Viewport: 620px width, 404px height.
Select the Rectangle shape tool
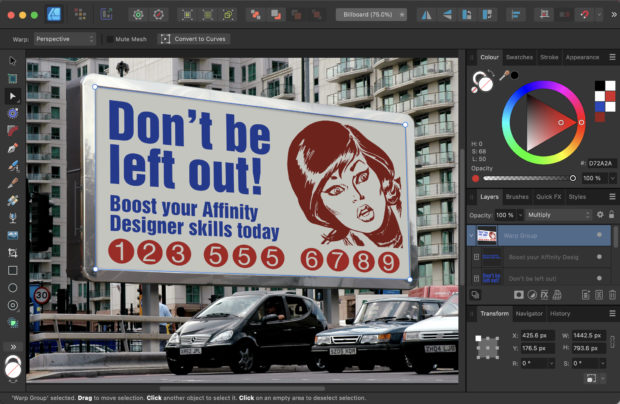coord(13,270)
